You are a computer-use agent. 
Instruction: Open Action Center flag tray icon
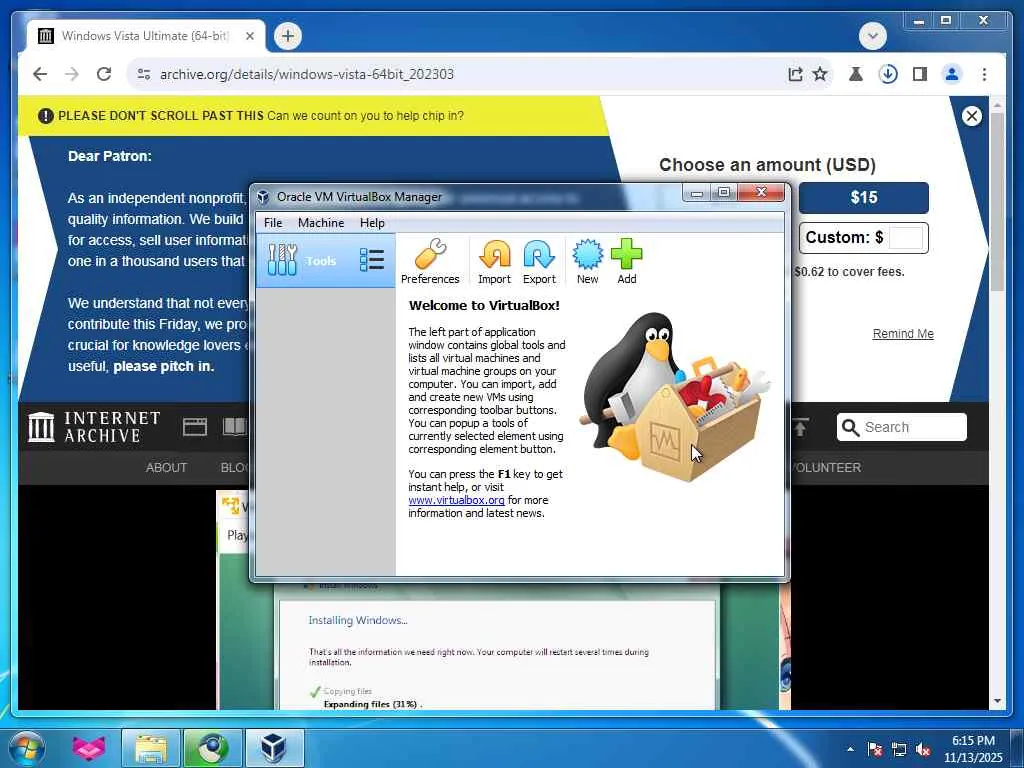(874, 749)
